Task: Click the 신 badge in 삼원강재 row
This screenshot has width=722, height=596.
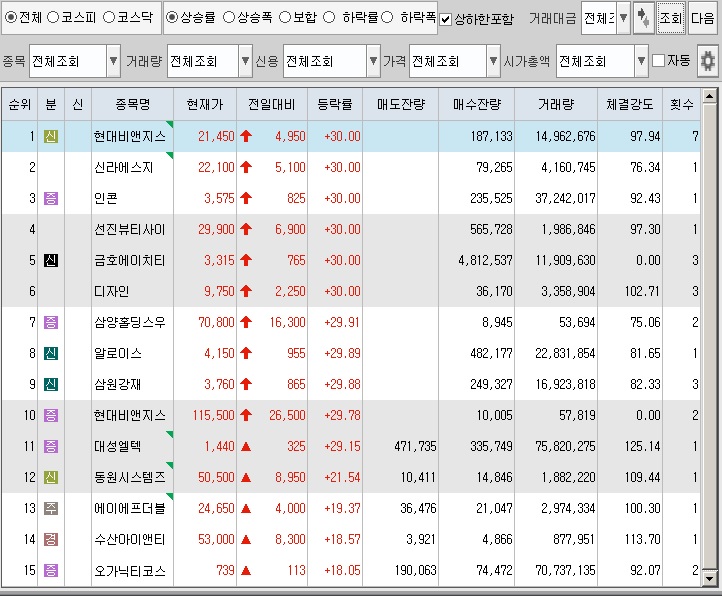Action: [51, 384]
